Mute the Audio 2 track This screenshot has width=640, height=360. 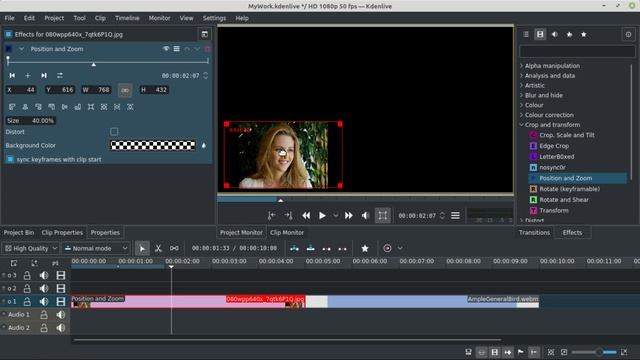[61, 328]
